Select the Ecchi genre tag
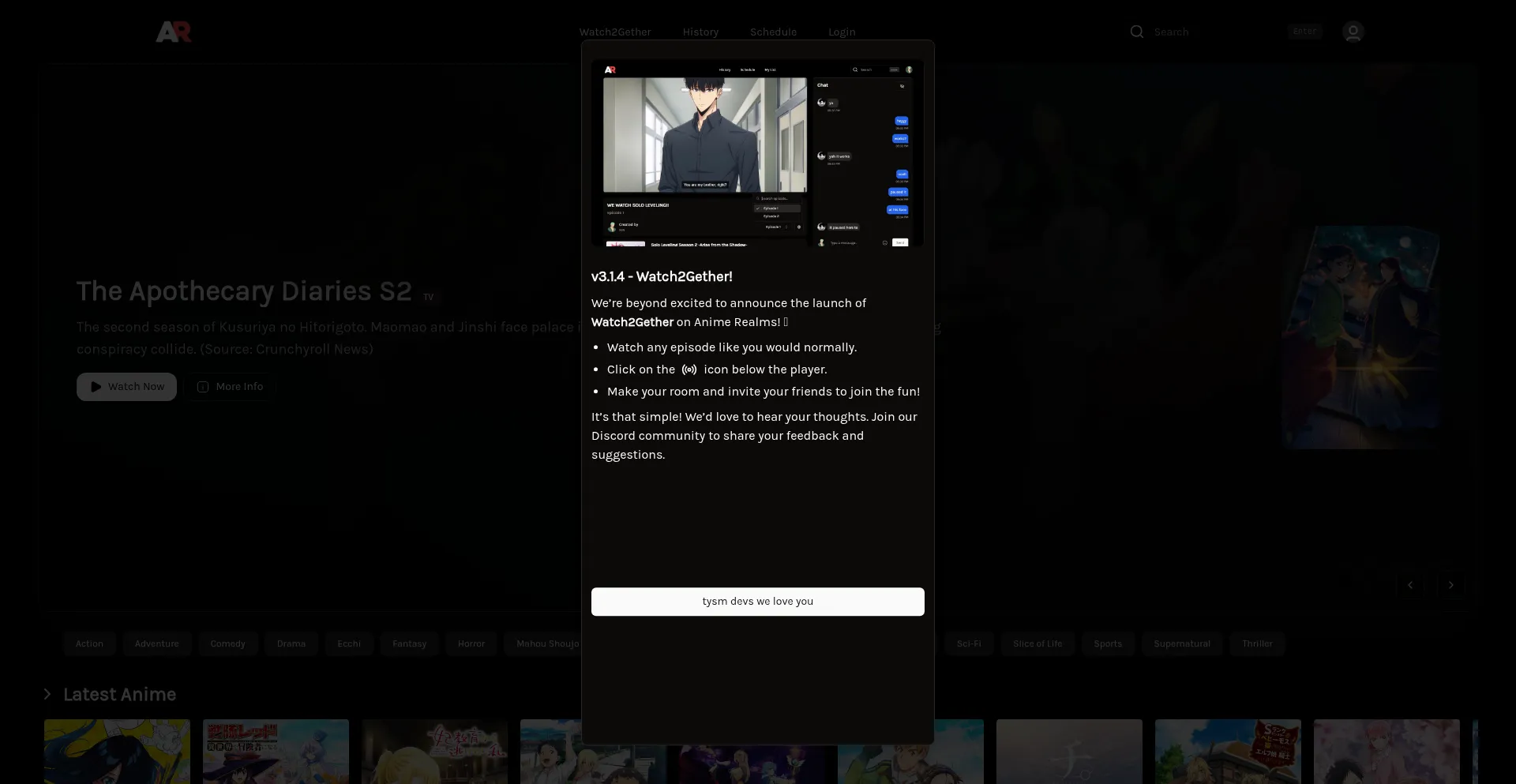The height and width of the screenshot is (784, 1516). click(349, 644)
